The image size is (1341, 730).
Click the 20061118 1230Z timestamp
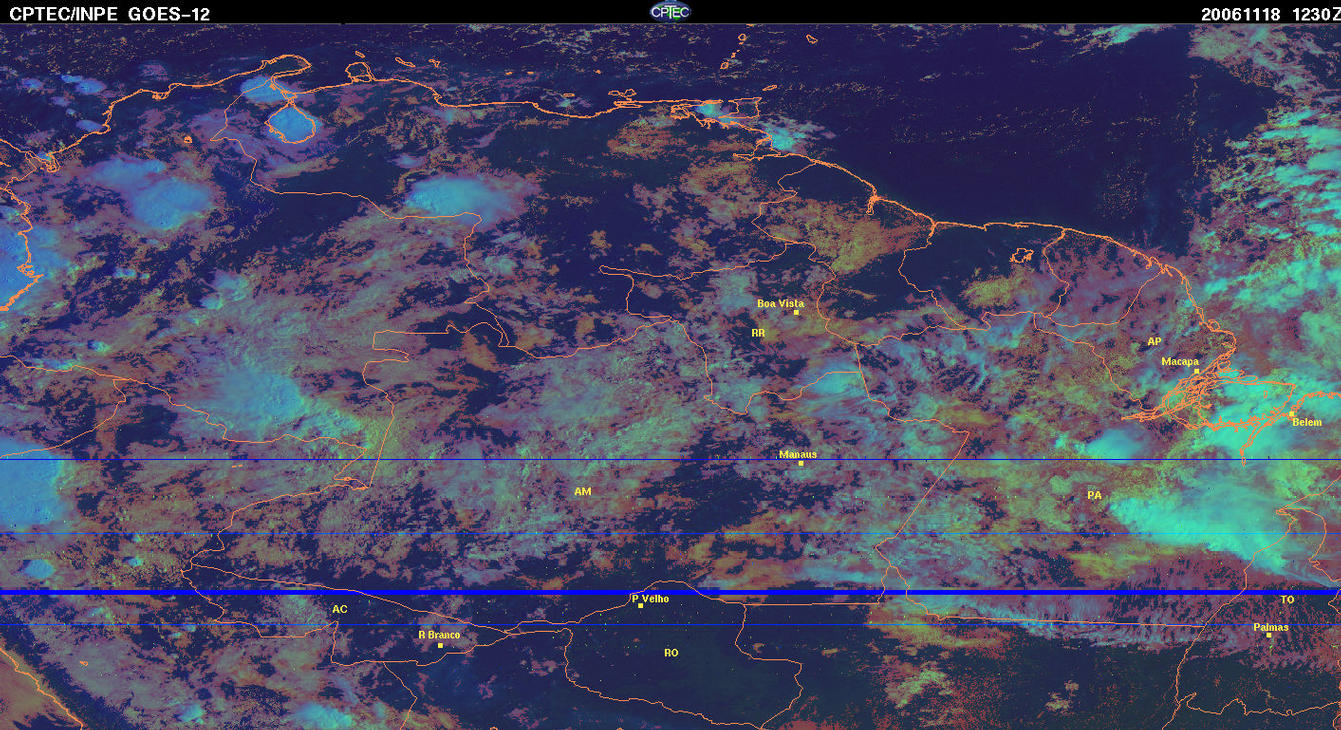click(1268, 13)
